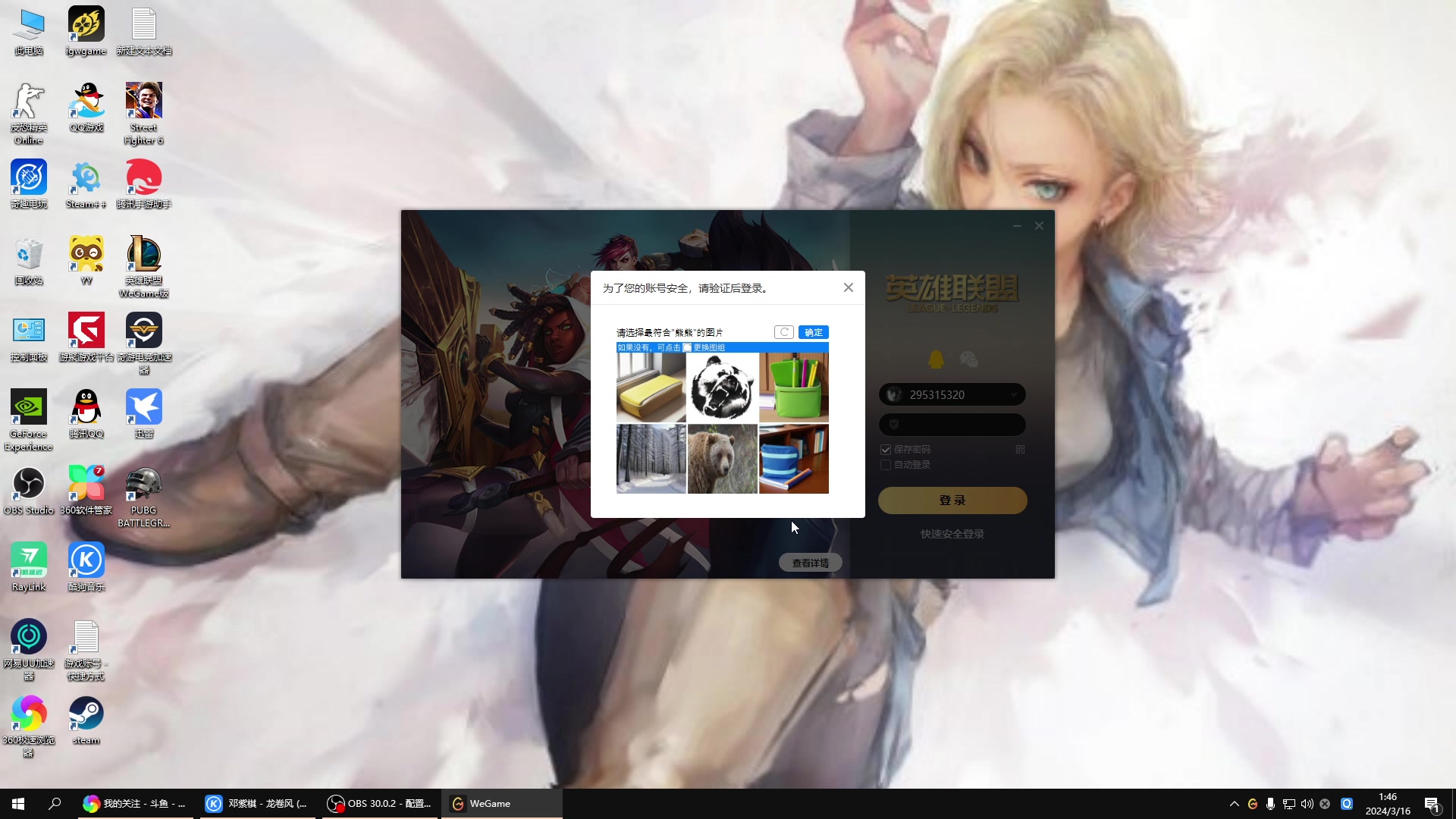Launch 反恐精英 Online shortcut
This screenshot has width=1456, height=819.
29,114
